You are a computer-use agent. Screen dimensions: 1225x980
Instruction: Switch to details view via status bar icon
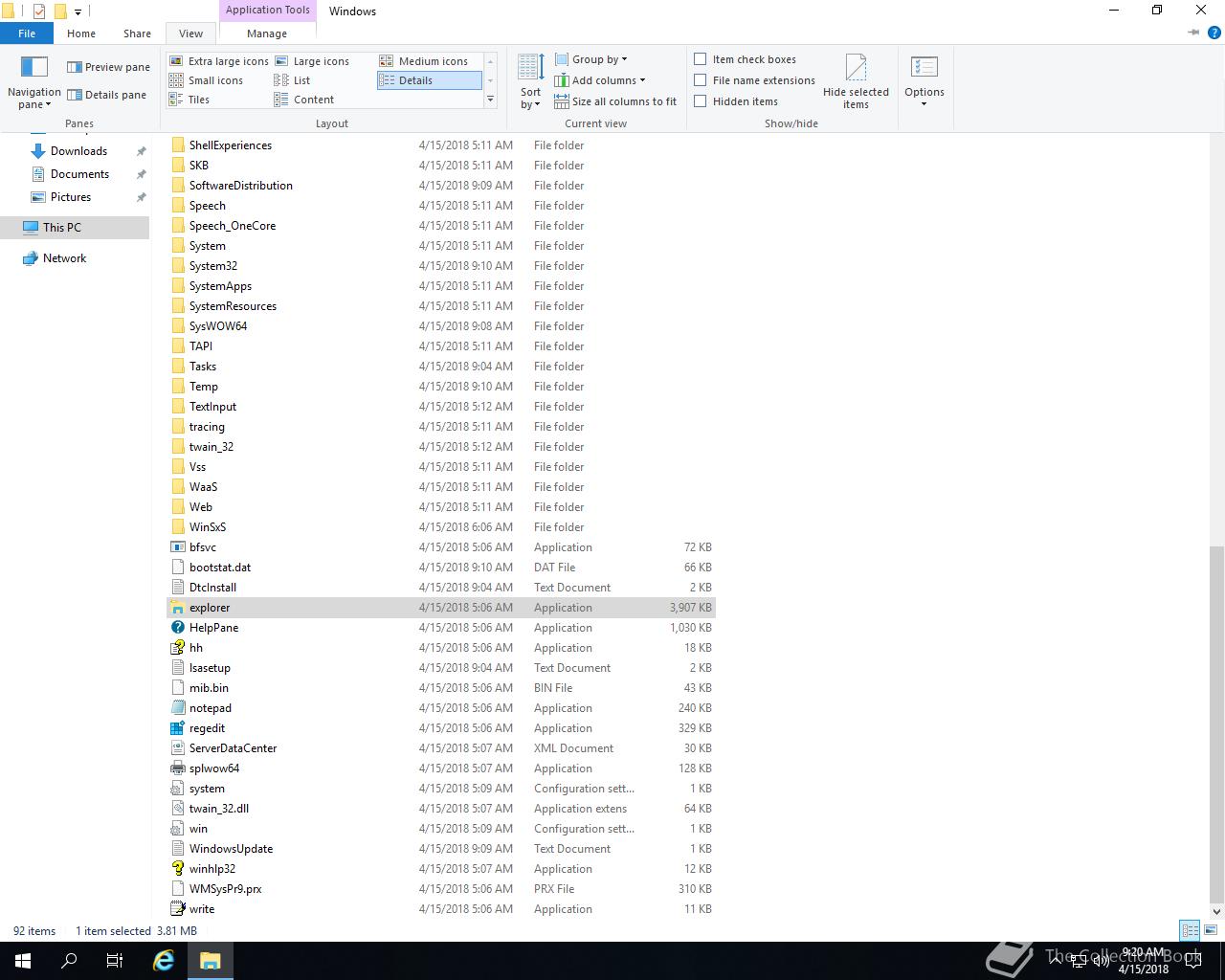pos(1190,930)
